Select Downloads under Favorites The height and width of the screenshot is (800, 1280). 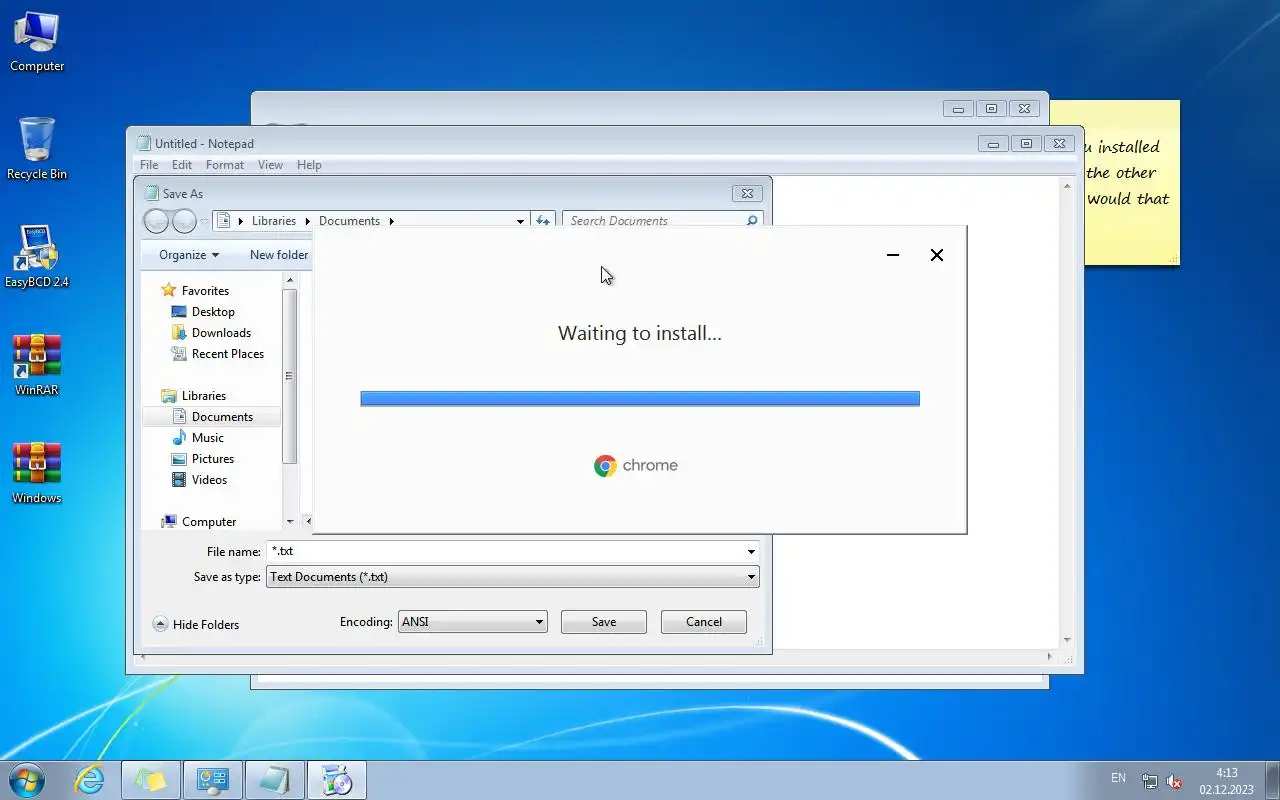[221, 333]
